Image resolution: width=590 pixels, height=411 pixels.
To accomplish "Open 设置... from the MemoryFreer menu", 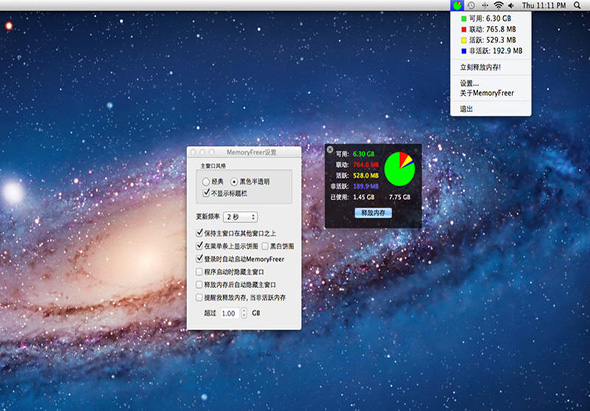I will [491, 83].
